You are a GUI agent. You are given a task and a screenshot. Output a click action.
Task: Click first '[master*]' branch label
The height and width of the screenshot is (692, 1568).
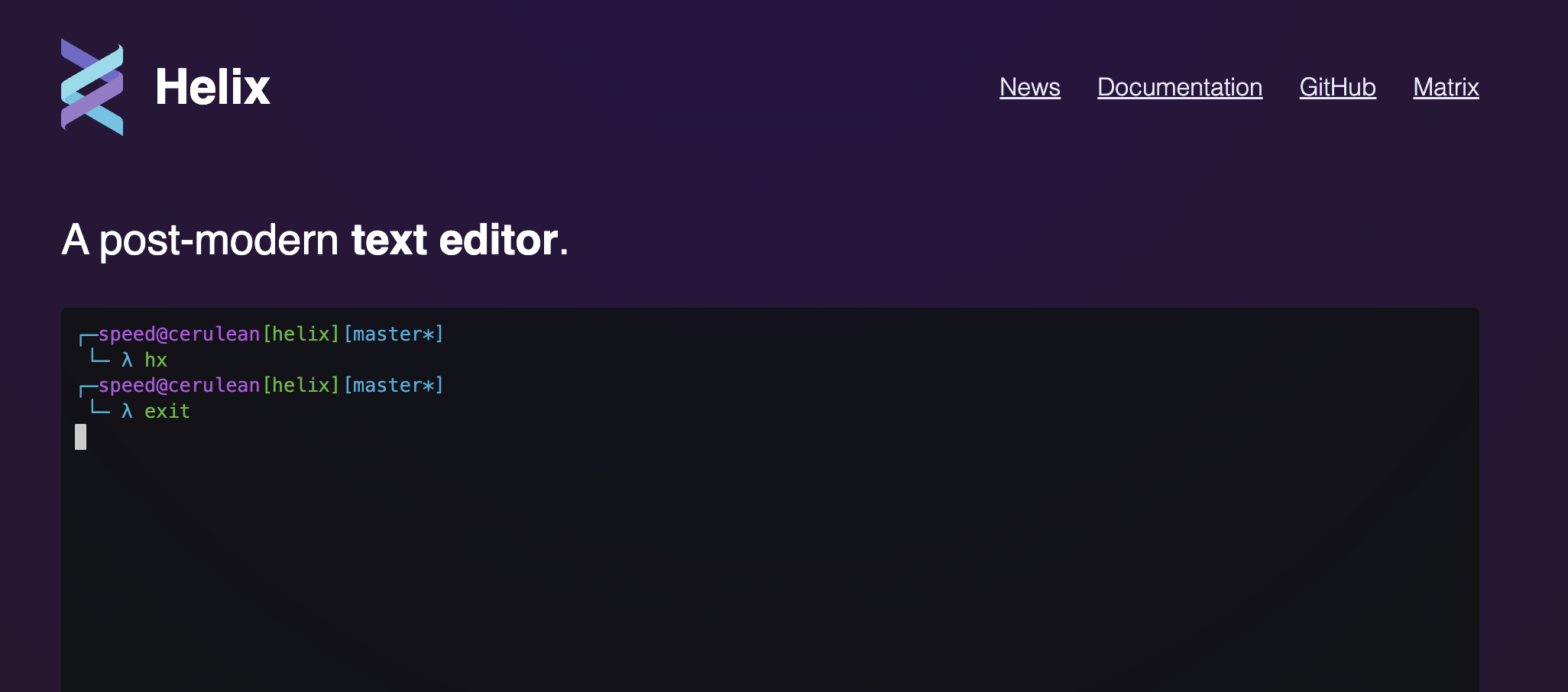pyautogui.click(x=394, y=335)
